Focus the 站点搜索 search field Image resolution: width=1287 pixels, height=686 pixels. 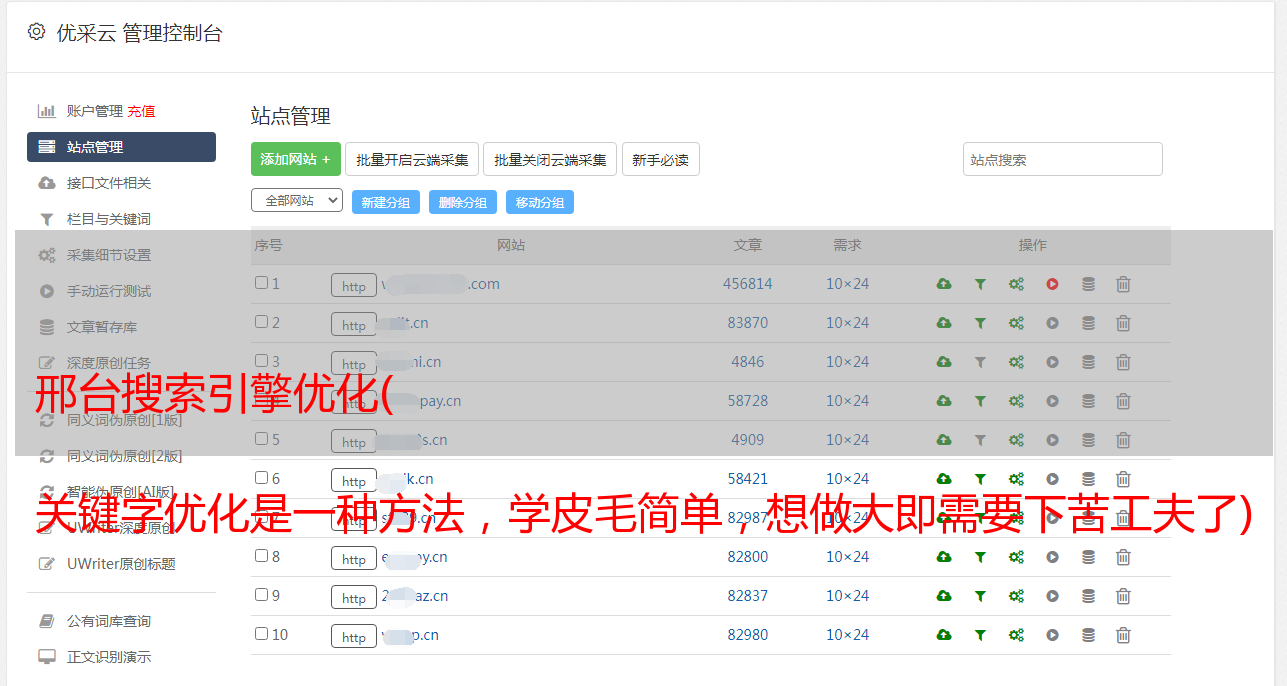point(1063,159)
